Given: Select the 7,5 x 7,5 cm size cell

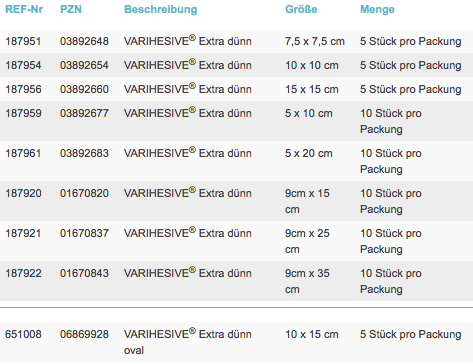Looking at the screenshot, I should 315,41.
